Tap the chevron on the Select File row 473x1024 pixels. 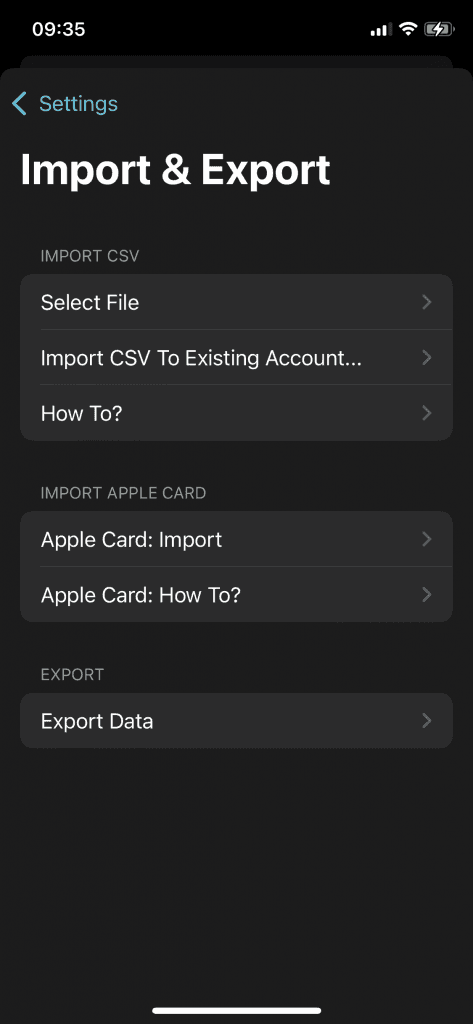427,302
